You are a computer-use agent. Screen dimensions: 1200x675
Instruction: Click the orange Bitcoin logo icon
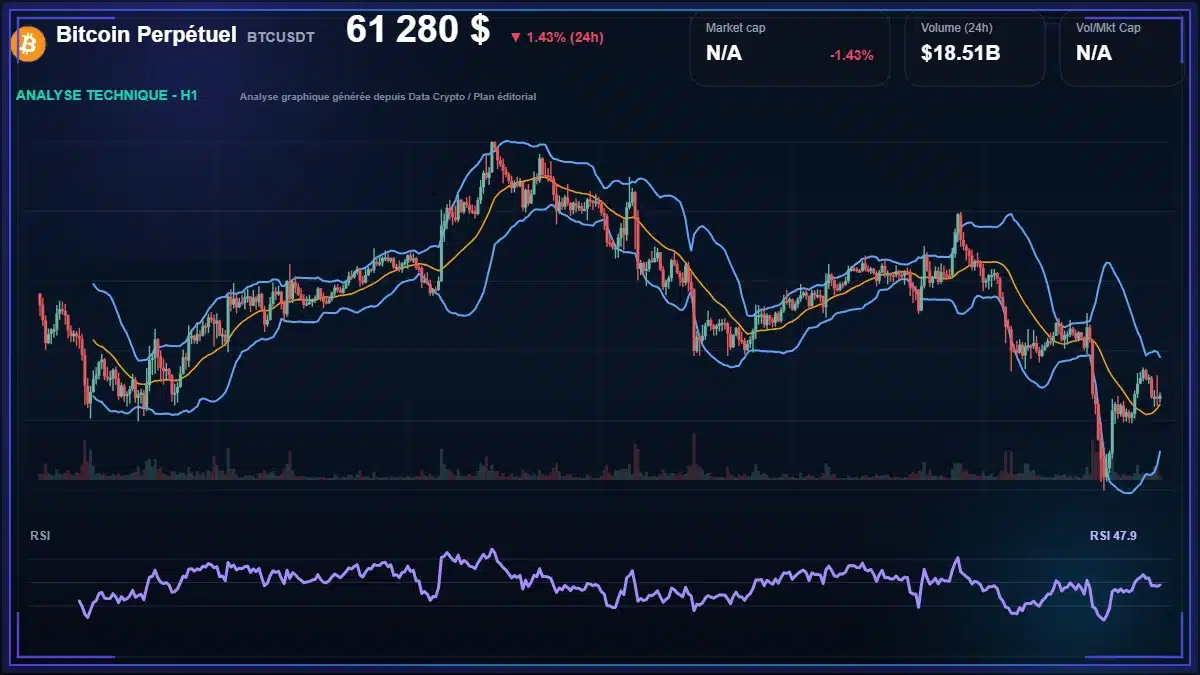point(26,43)
